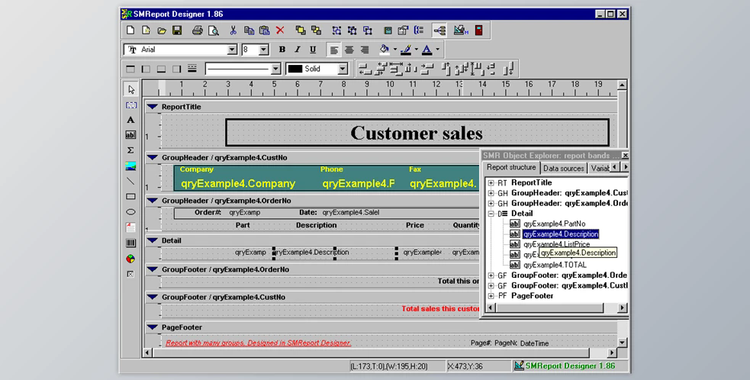Viewport: 750px width, 380px height.
Task: Pick the text label tool A
Action: point(131,120)
